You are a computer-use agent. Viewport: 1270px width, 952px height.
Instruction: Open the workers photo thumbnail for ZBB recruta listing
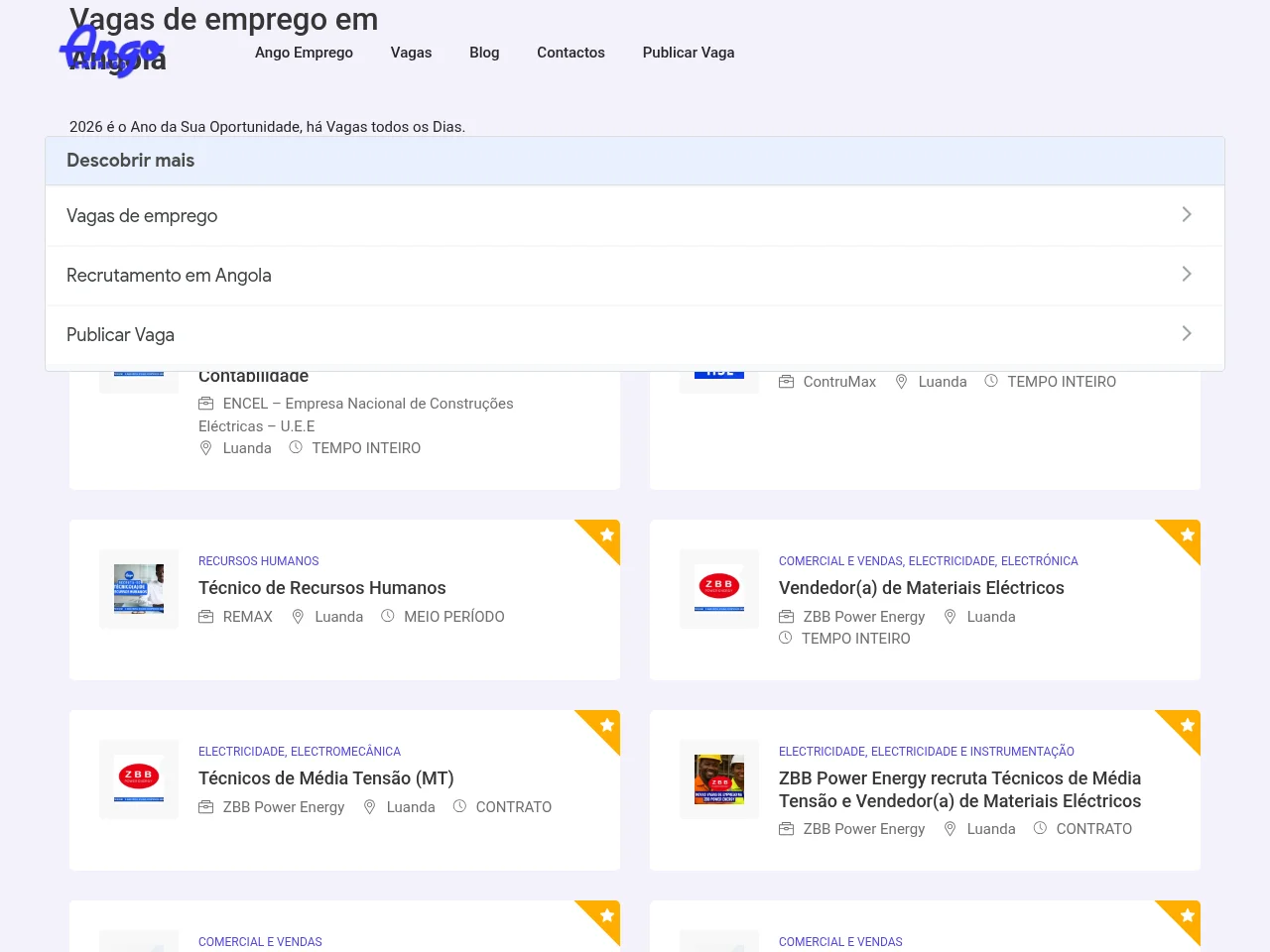click(x=719, y=779)
